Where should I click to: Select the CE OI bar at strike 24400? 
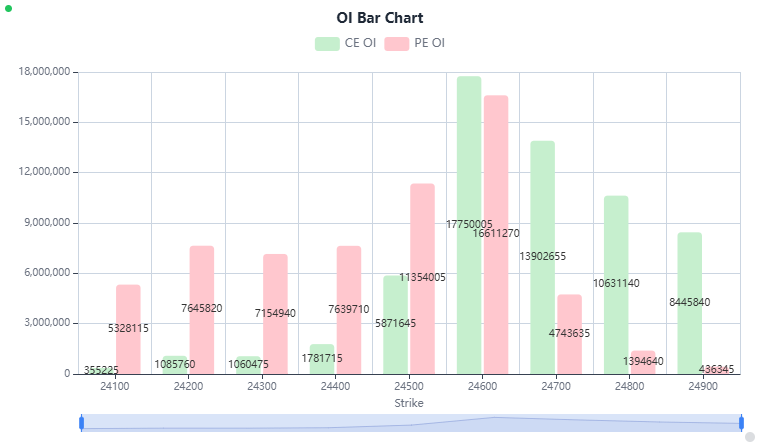322,359
